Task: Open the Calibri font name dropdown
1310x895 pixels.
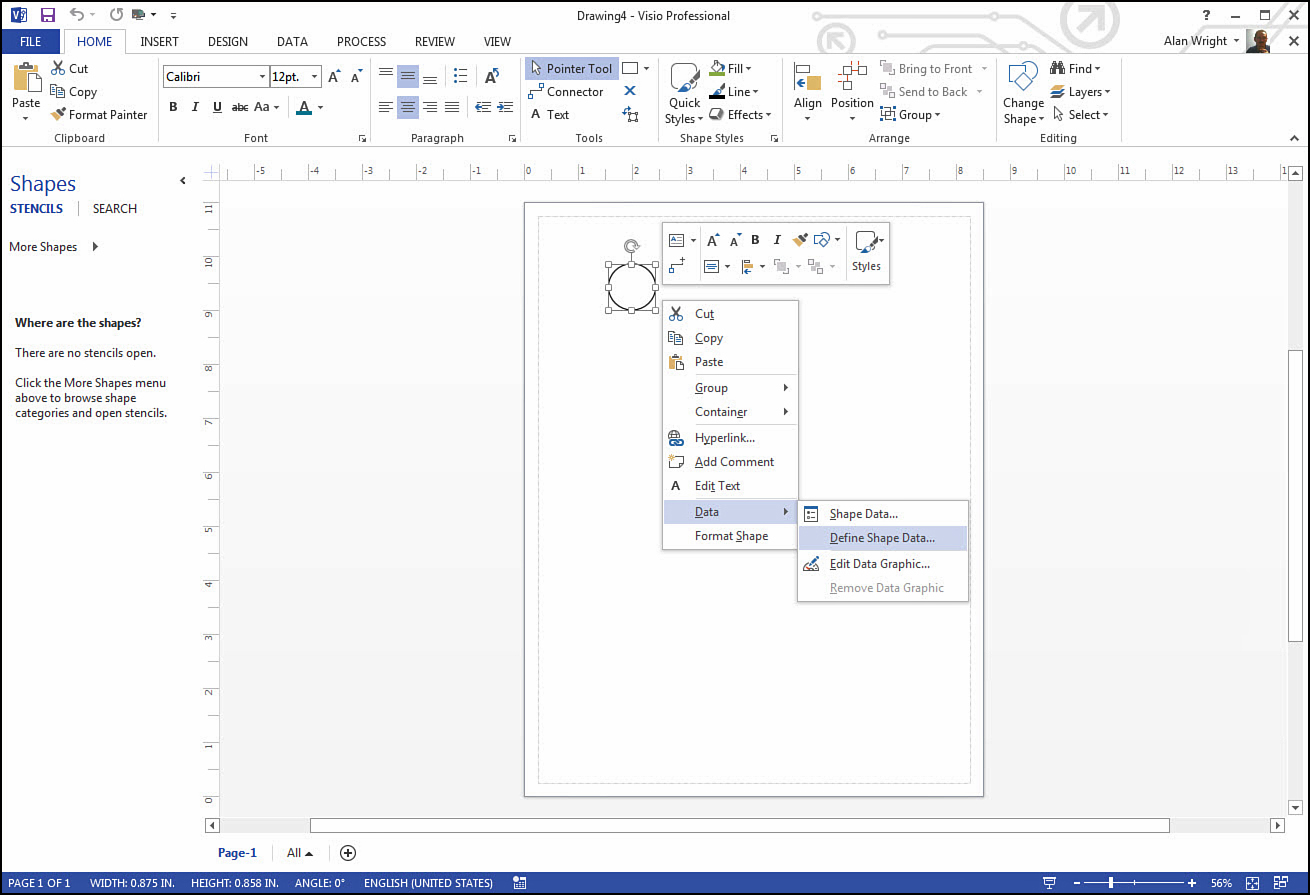Action: 262,76
